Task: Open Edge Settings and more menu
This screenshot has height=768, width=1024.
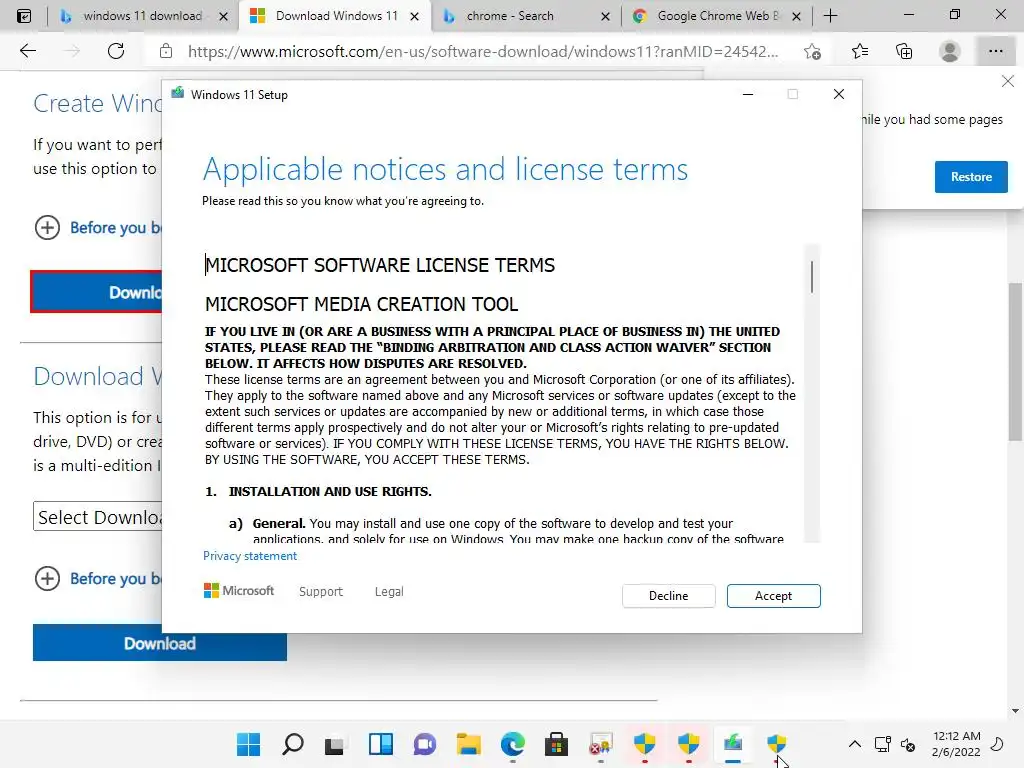Action: 995,51
